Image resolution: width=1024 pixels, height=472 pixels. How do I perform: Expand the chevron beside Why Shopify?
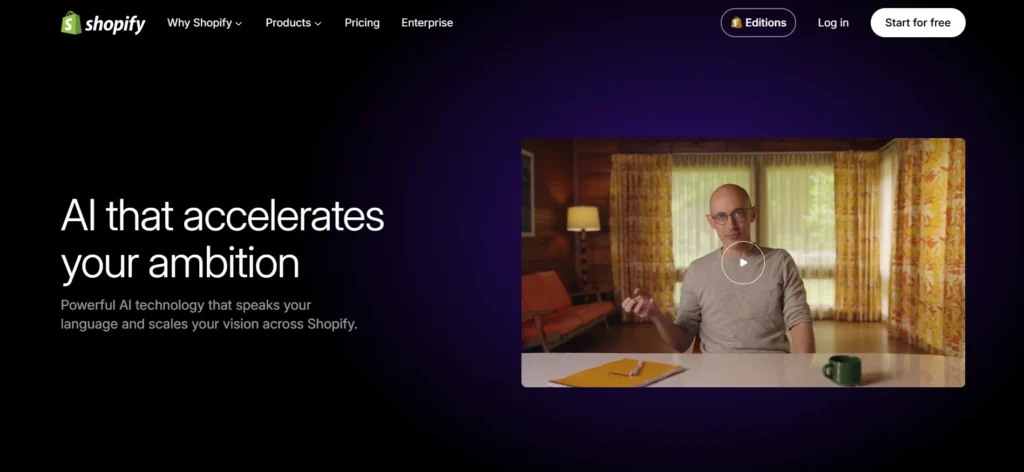tap(238, 24)
